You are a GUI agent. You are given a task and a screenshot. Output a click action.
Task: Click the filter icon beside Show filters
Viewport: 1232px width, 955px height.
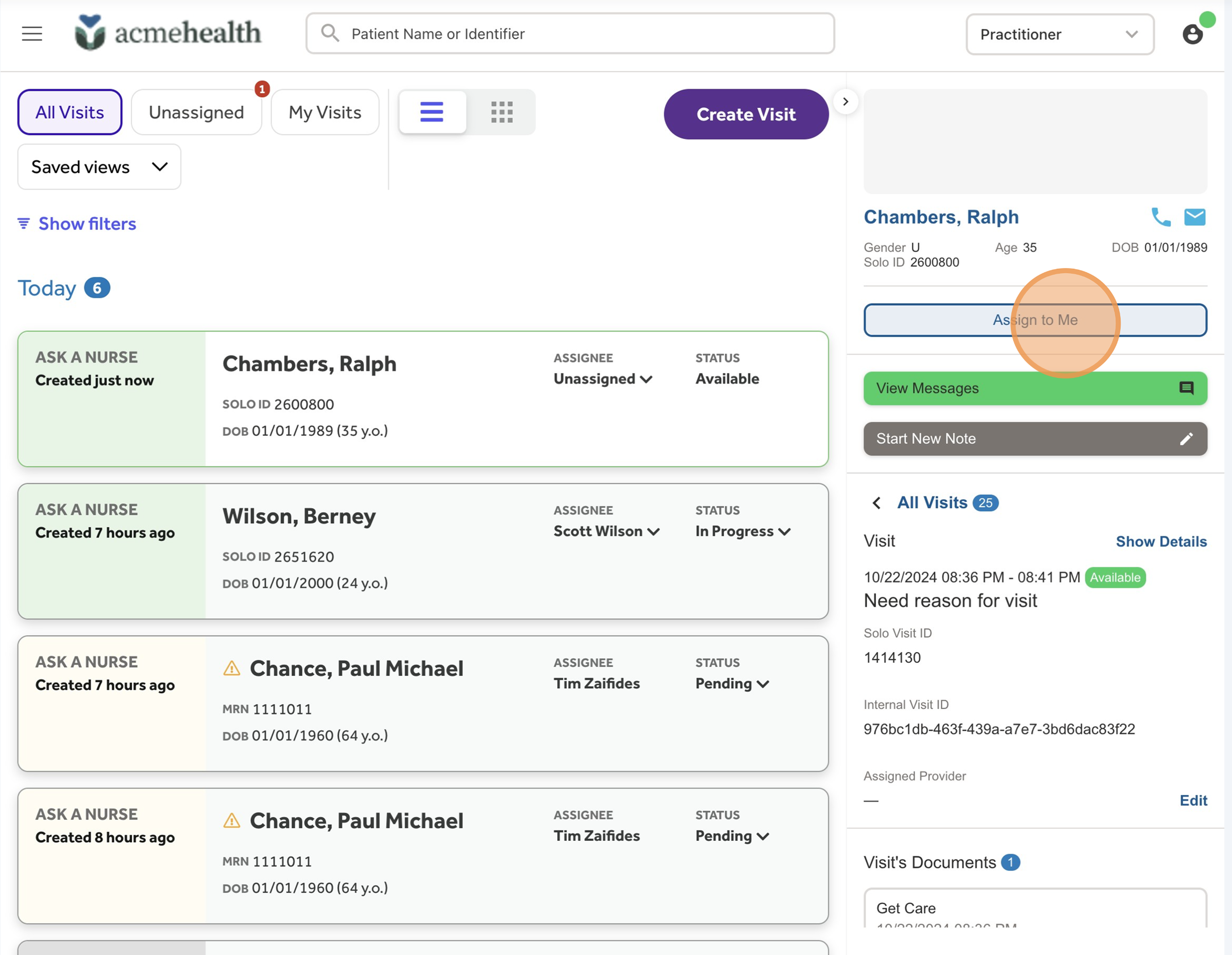click(24, 224)
